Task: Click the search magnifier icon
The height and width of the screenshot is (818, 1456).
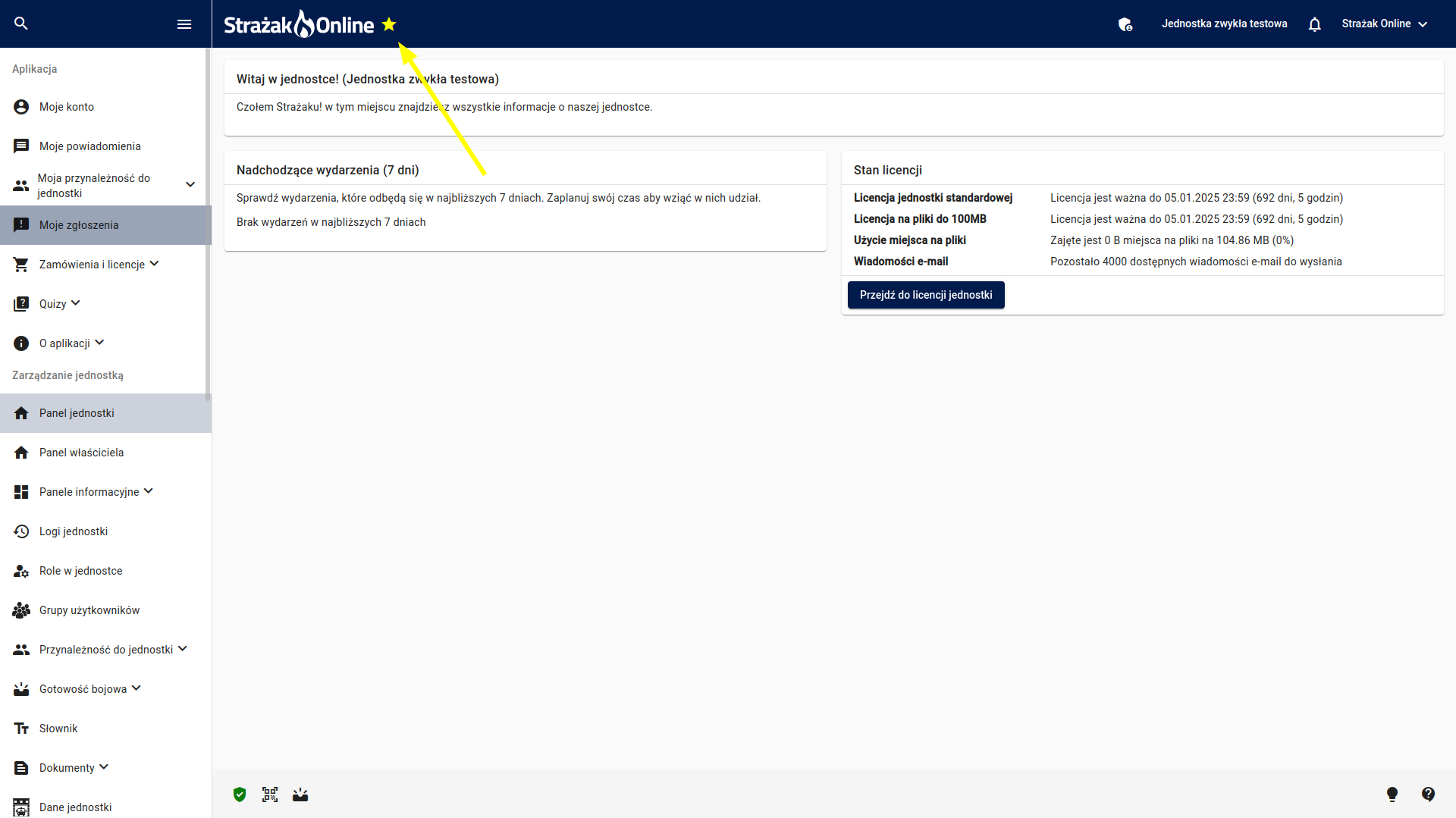Action: pos(21,24)
